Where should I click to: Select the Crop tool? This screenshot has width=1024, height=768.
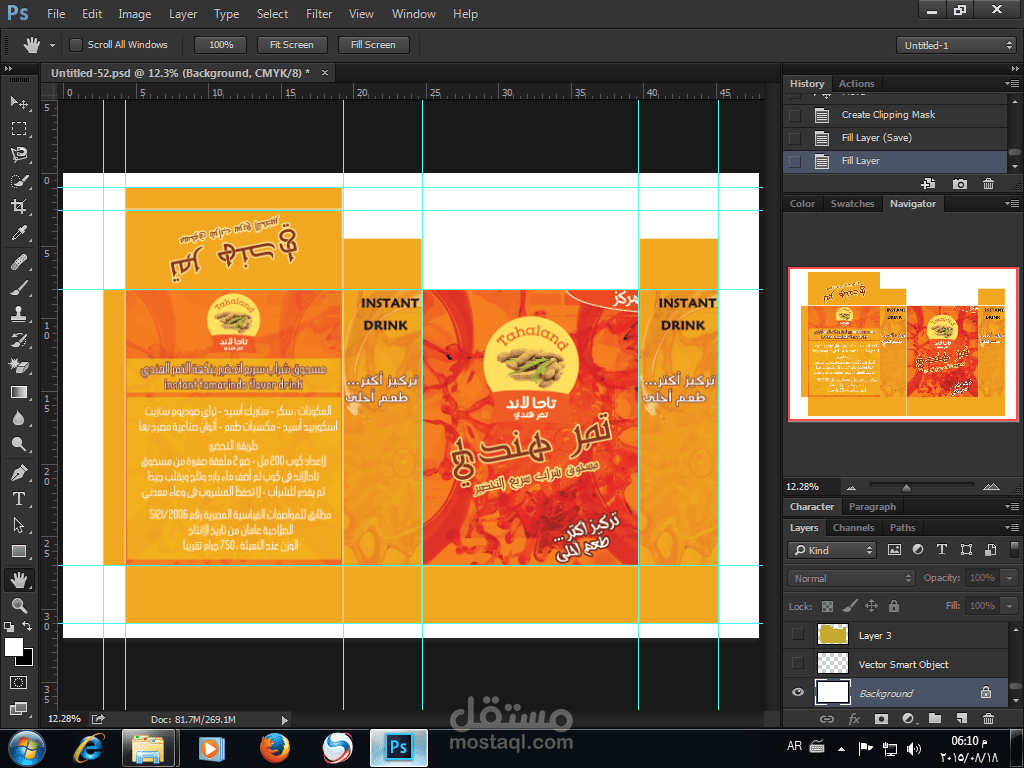(19, 207)
